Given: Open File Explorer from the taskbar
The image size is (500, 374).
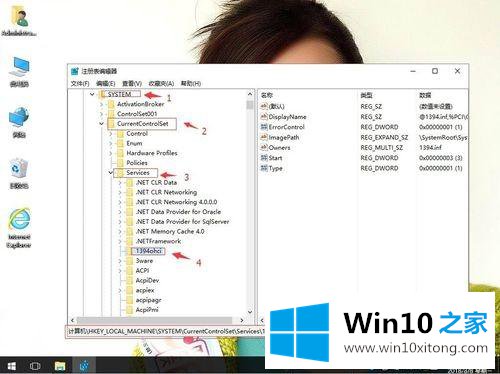Looking at the screenshot, I should tap(60, 366).
